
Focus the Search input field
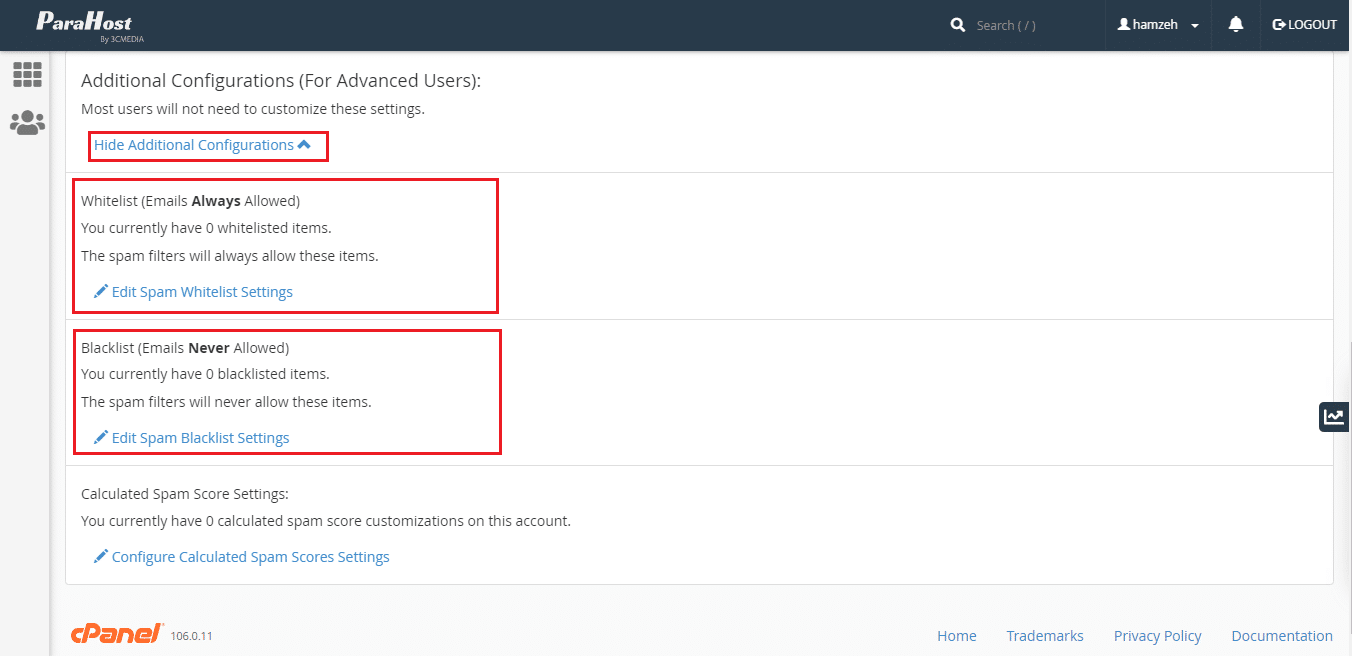point(1030,25)
